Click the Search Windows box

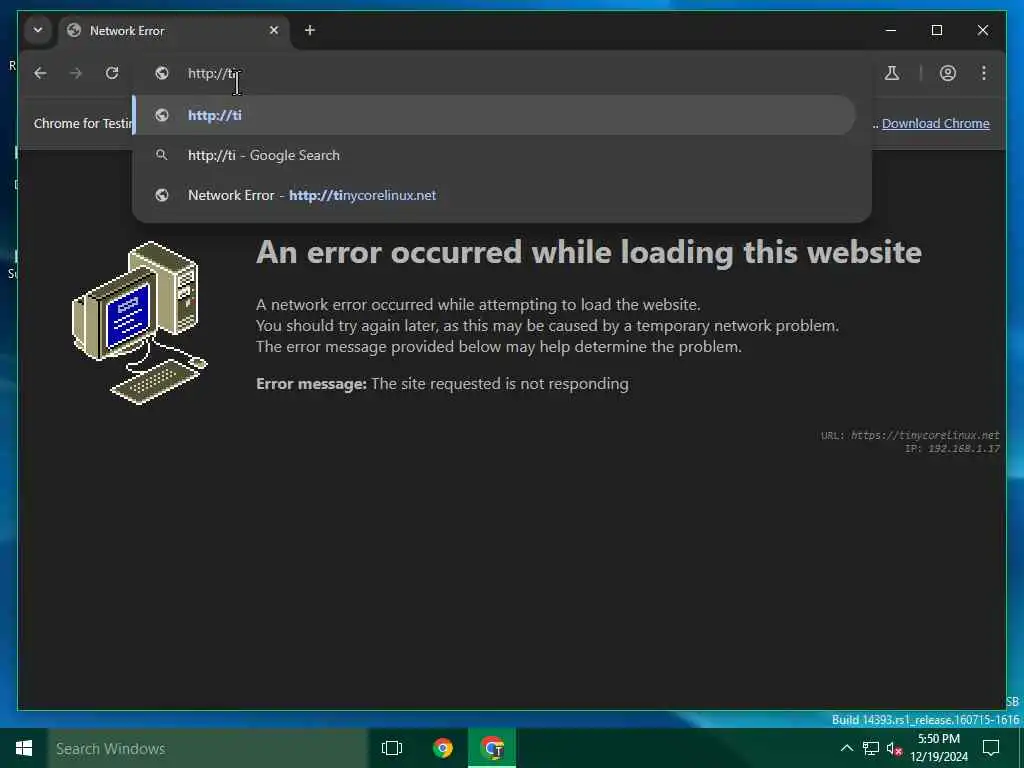tap(208, 748)
